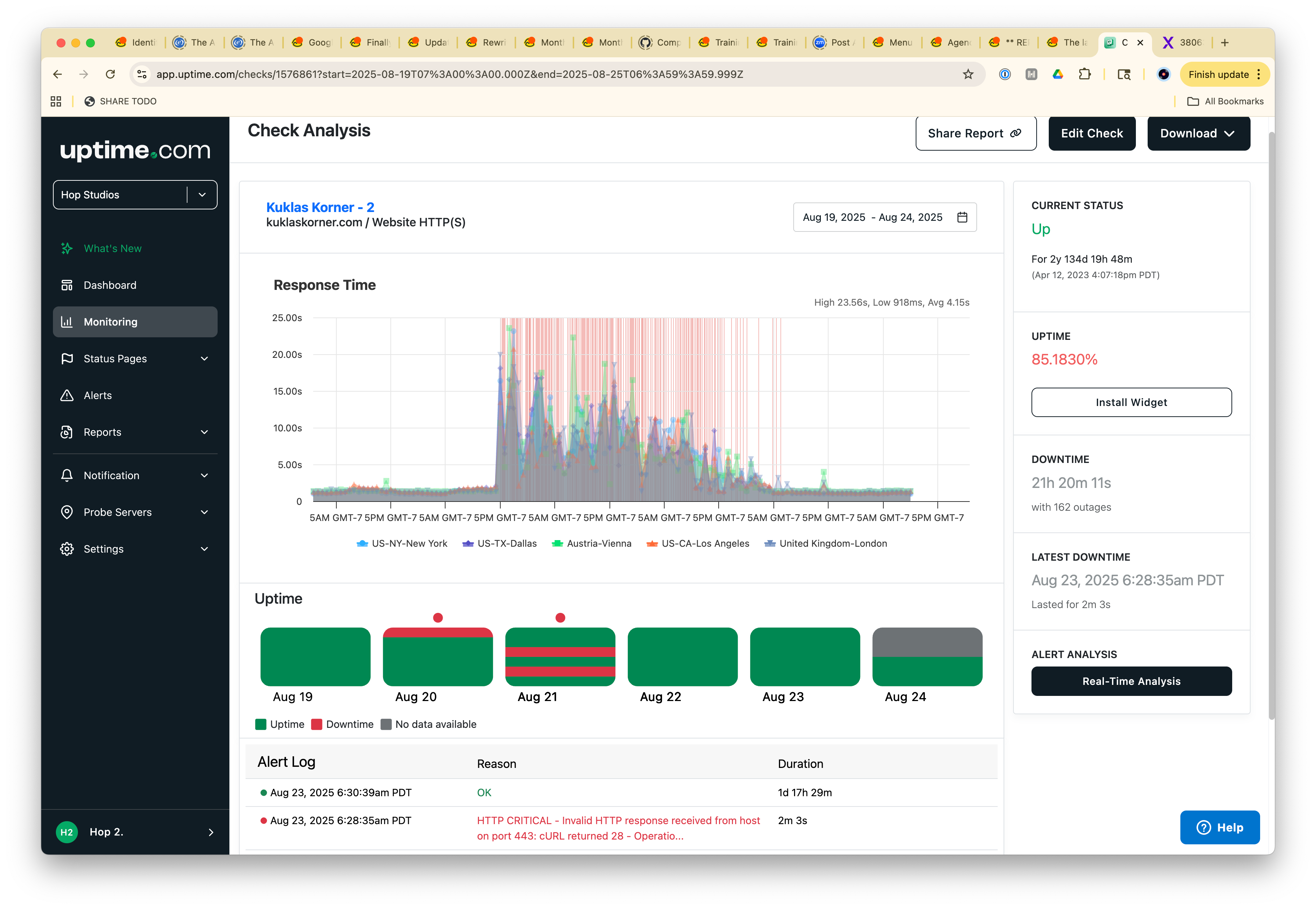The height and width of the screenshot is (909, 1316).
Task: Click the Aug 21 uptime bar
Action: 560,657
